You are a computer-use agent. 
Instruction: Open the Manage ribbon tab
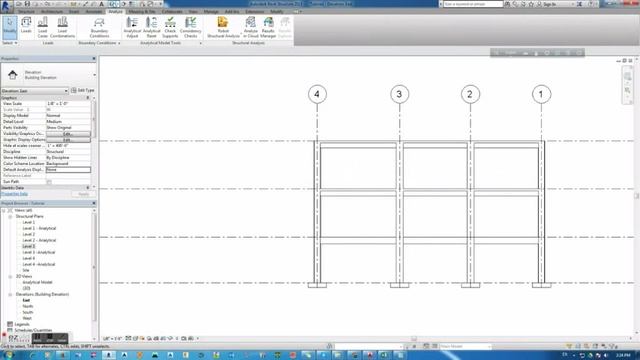[211, 11]
